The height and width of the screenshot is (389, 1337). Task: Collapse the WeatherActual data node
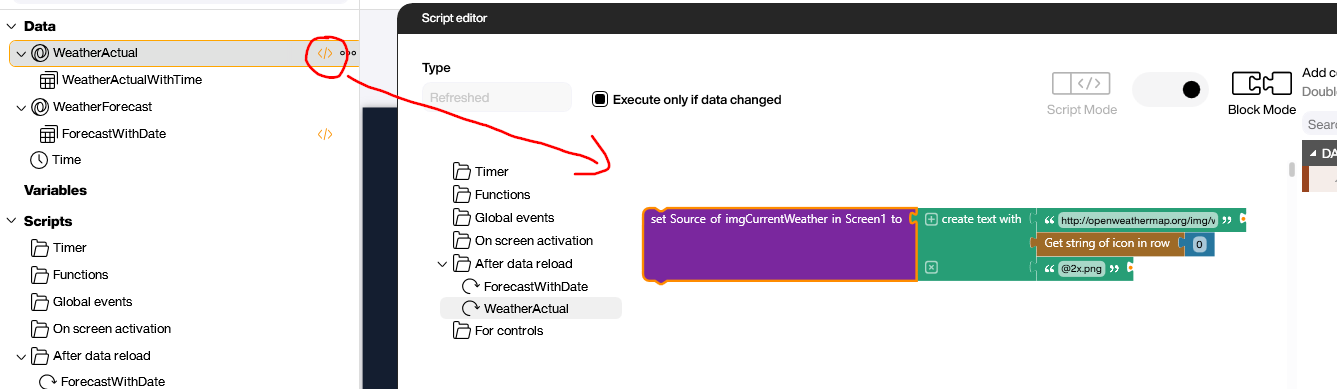(x=21, y=53)
